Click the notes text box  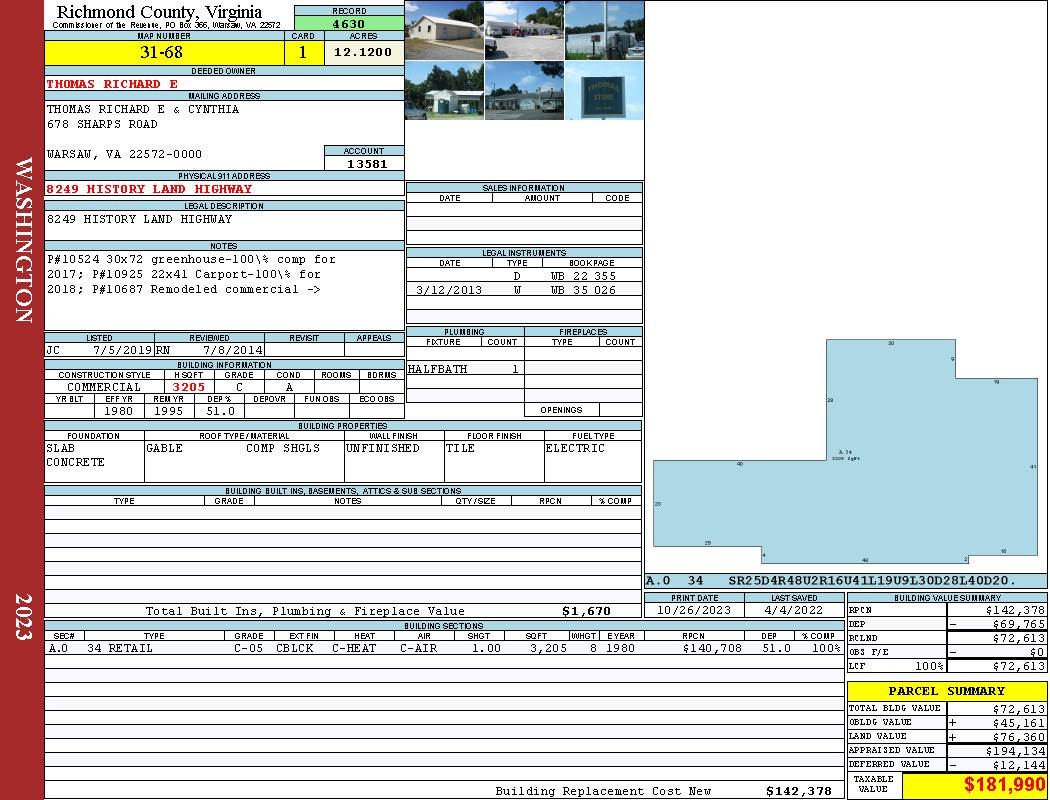(224, 289)
